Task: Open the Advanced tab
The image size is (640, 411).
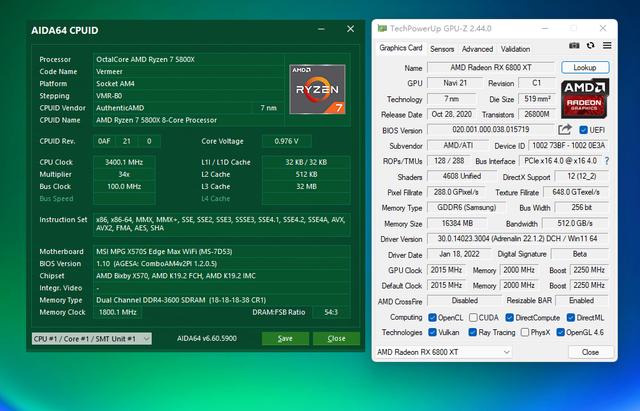Action: pyautogui.click(x=477, y=48)
